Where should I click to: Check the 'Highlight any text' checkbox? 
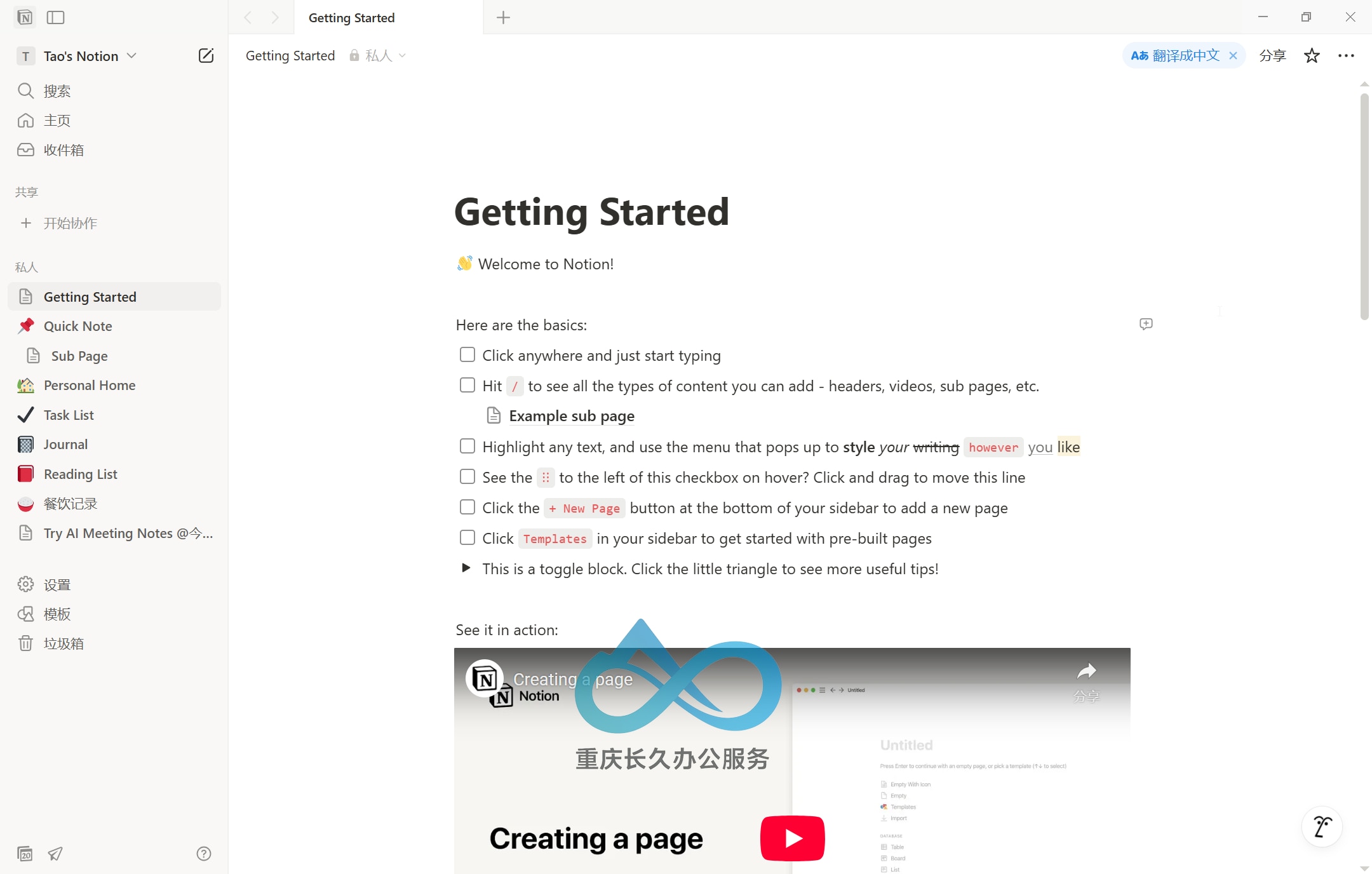[x=467, y=446]
